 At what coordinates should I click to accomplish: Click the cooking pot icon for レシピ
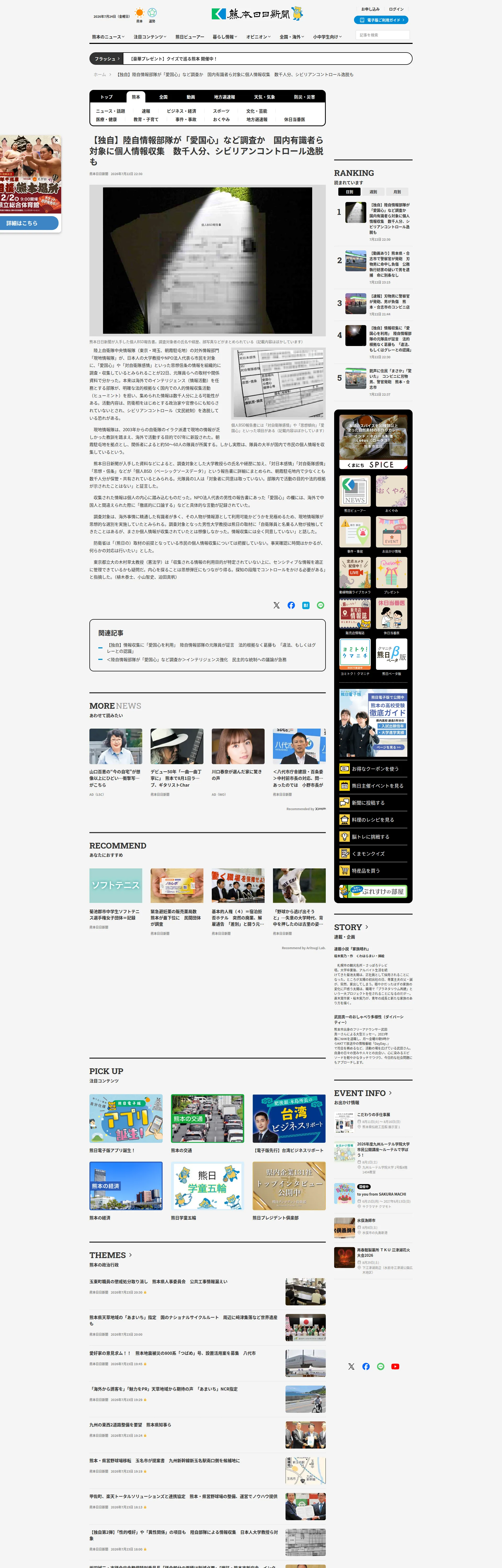point(344,820)
